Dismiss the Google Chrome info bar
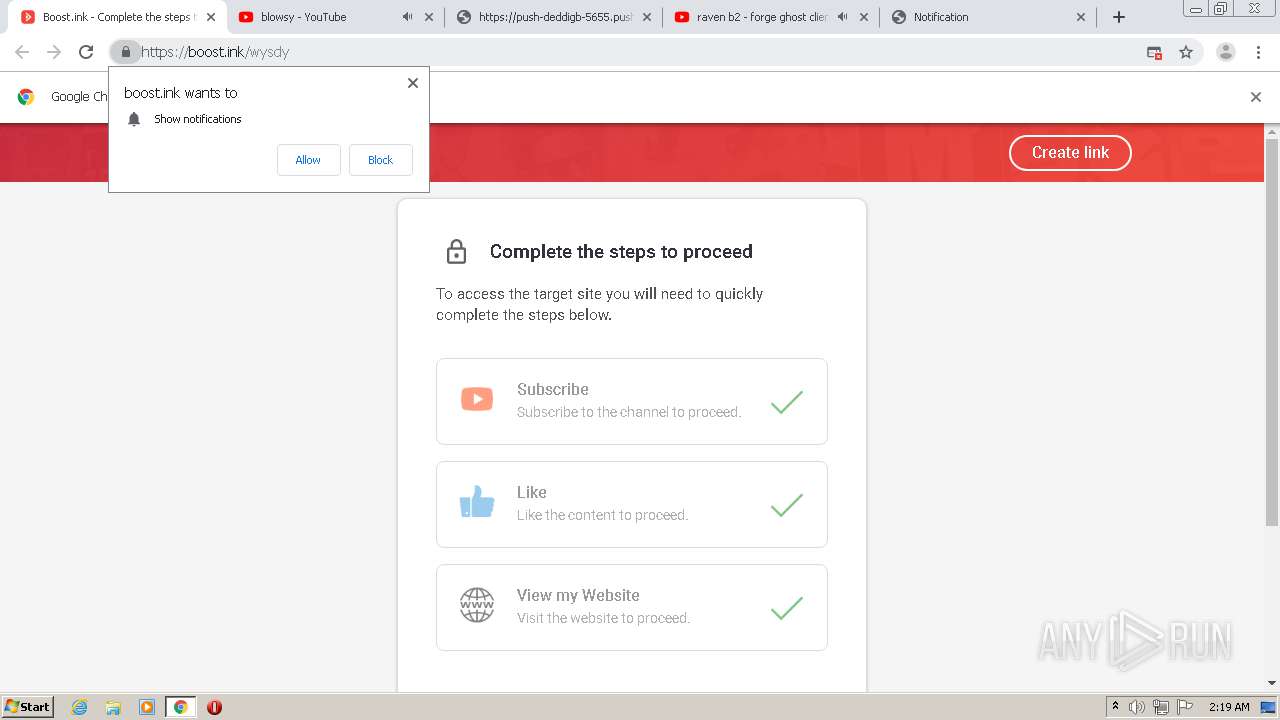 tap(1256, 97)
